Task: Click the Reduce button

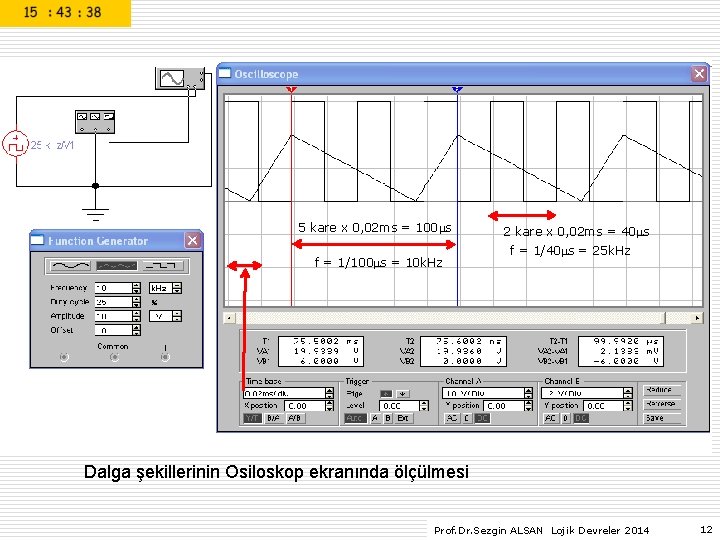Action: tap(661, 390)
